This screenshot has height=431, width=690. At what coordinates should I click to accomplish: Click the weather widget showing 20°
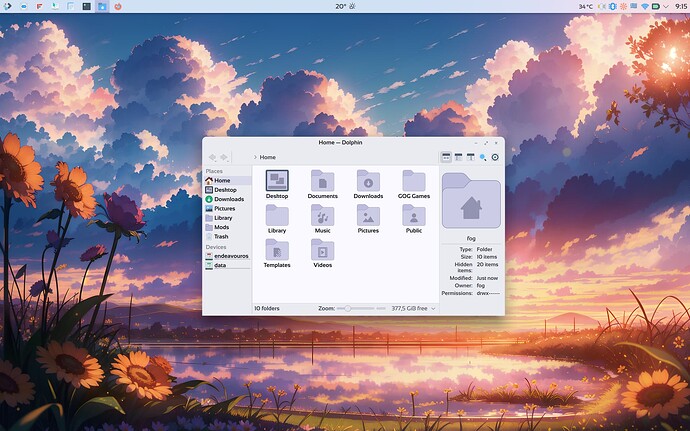(x=345, y=6)
